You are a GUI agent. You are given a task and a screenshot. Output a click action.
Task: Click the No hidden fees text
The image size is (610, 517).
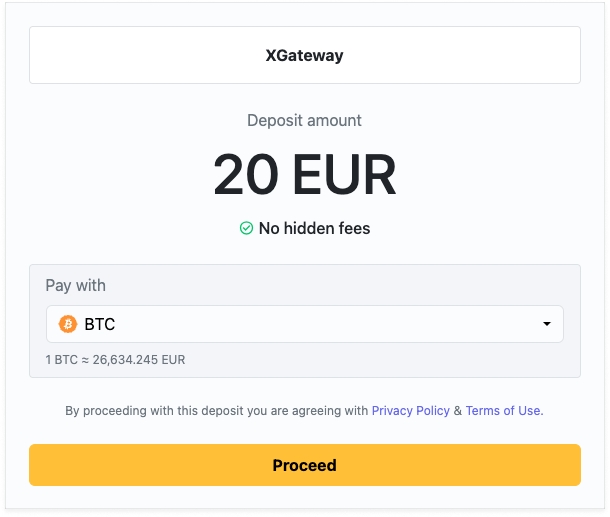(314, 229)
